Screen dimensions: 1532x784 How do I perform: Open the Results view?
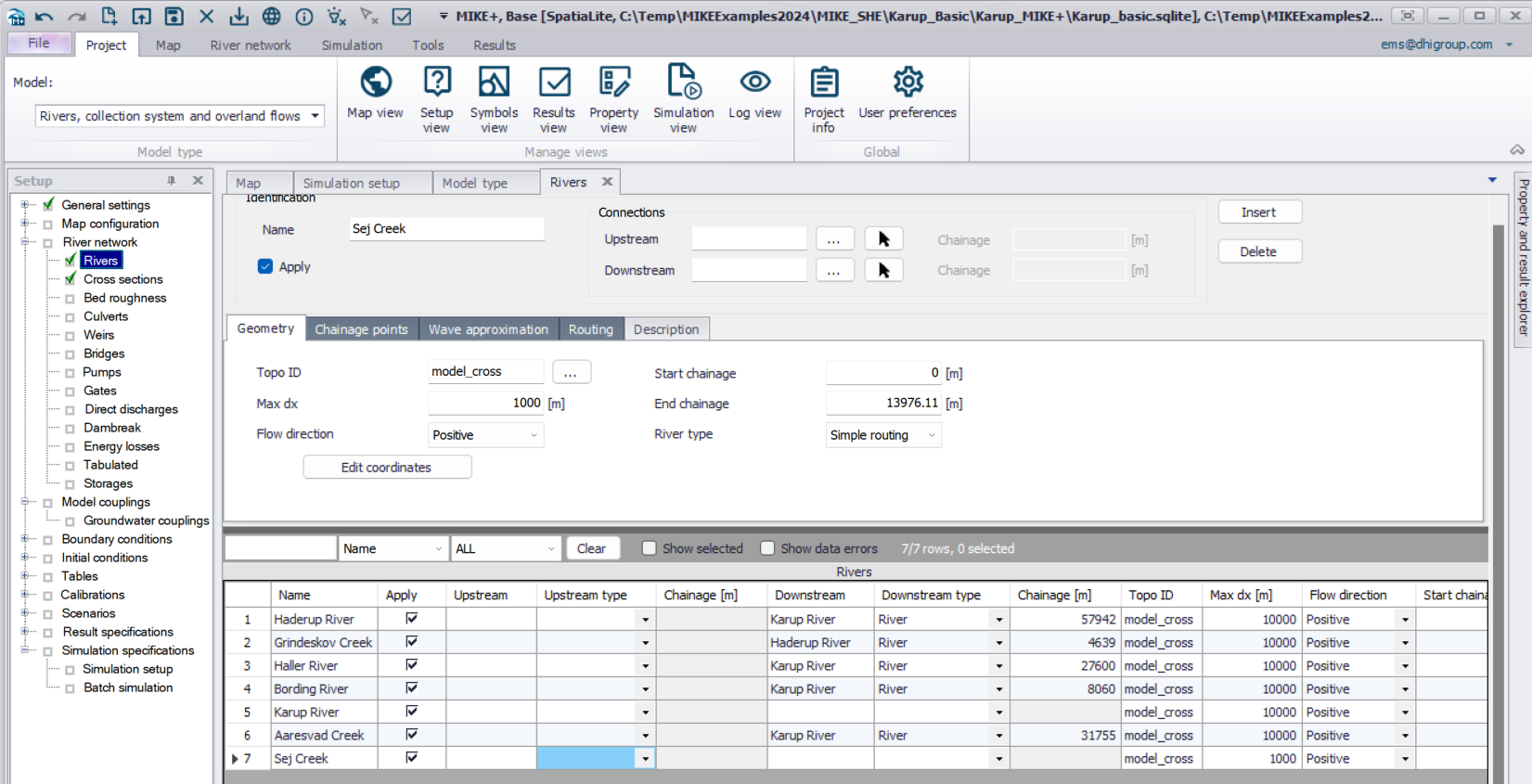click(554, 99)
